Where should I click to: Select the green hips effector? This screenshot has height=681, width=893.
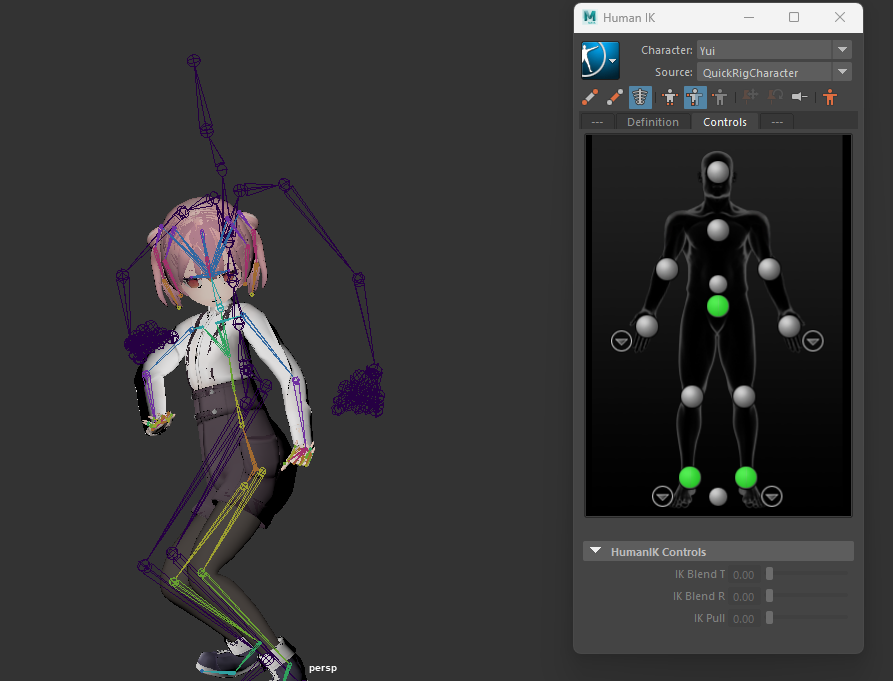pyautogui.click(x=718, y=306)
